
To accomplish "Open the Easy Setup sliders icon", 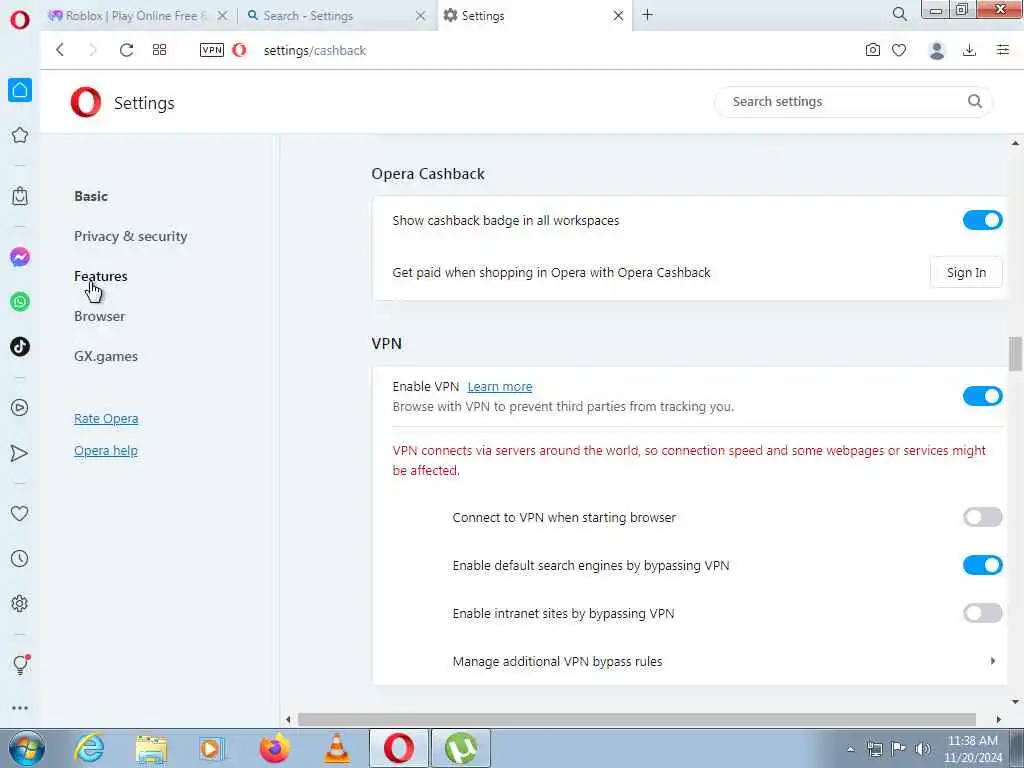I will [x=1002, y=50].
